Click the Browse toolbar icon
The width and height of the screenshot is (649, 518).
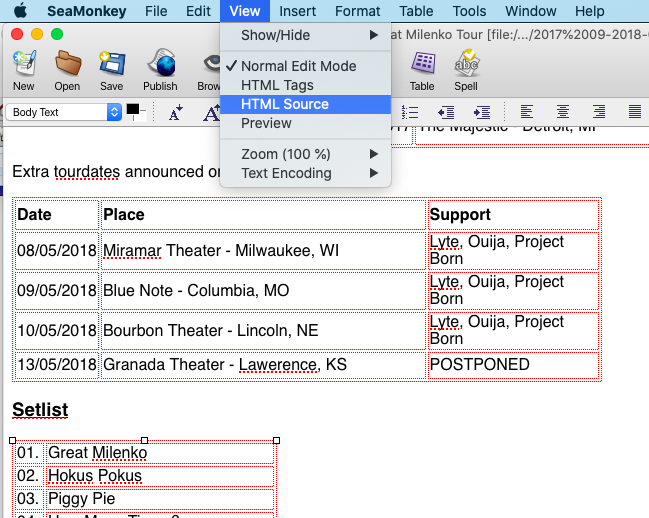[211, 64]
